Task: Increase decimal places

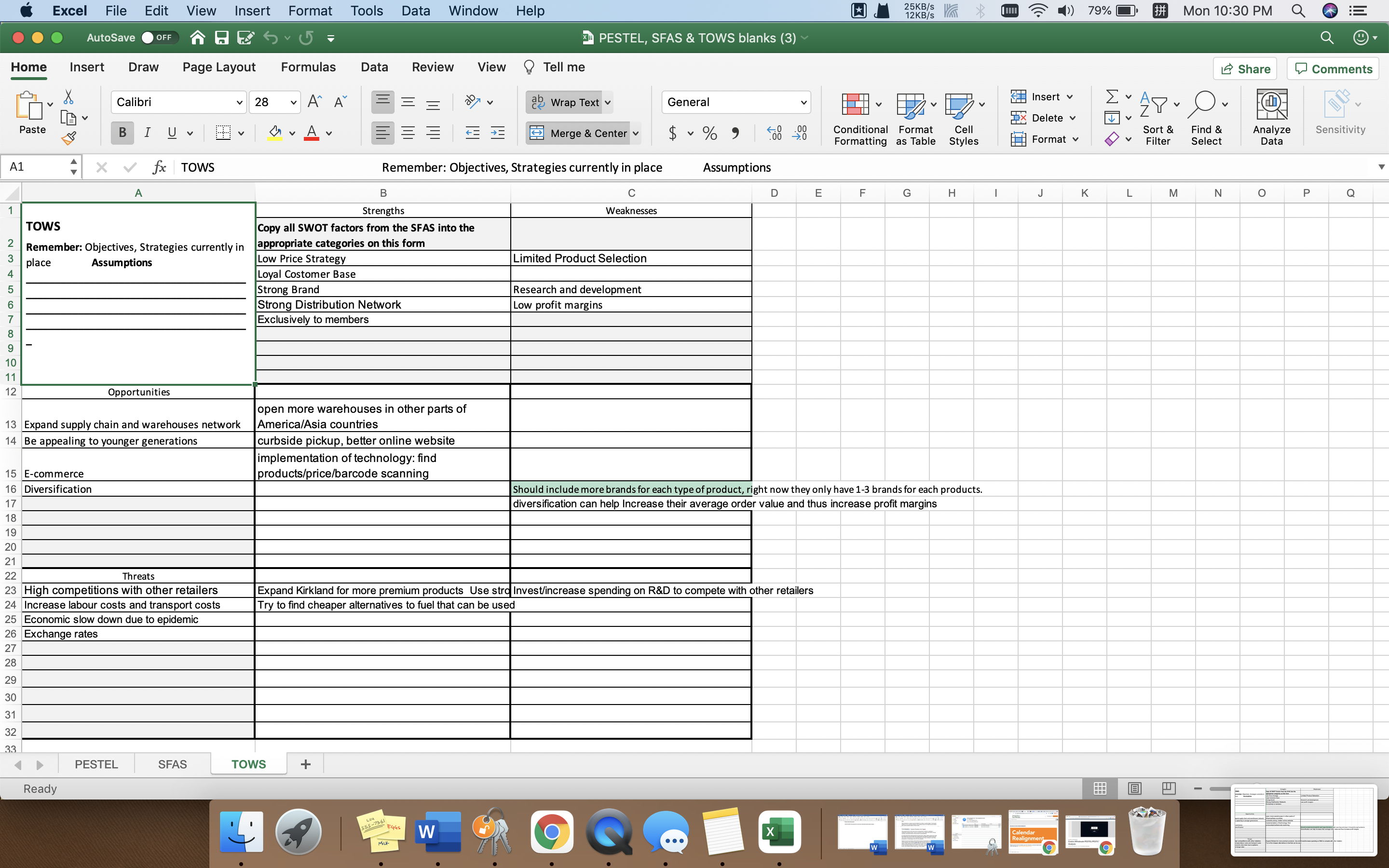Action: (774, 133)
